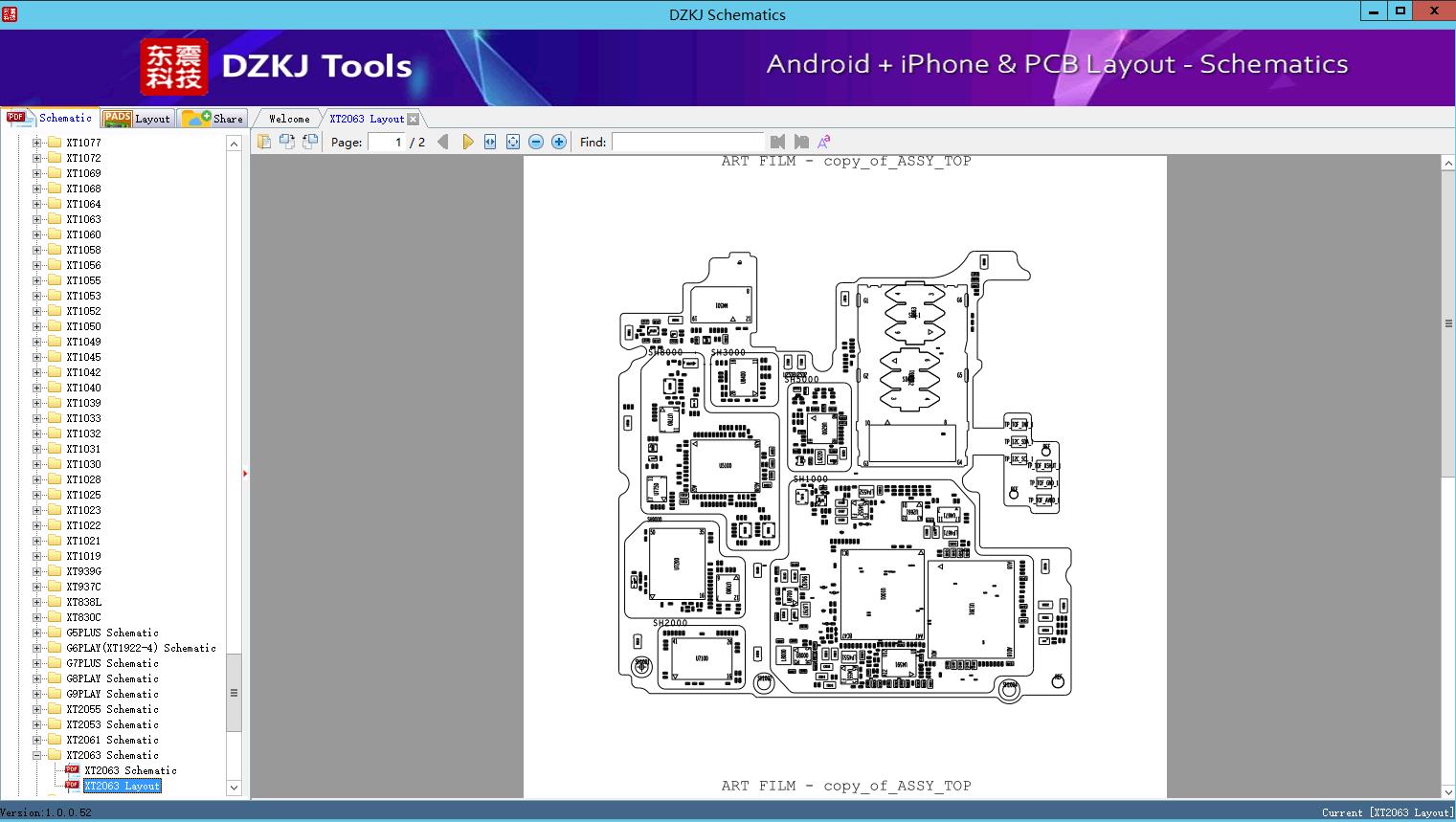Image resolution: width=1456 pixels, height=822 pixels.
Task: Zoom in with the plus icon
Action: click(x=559, y=142)
